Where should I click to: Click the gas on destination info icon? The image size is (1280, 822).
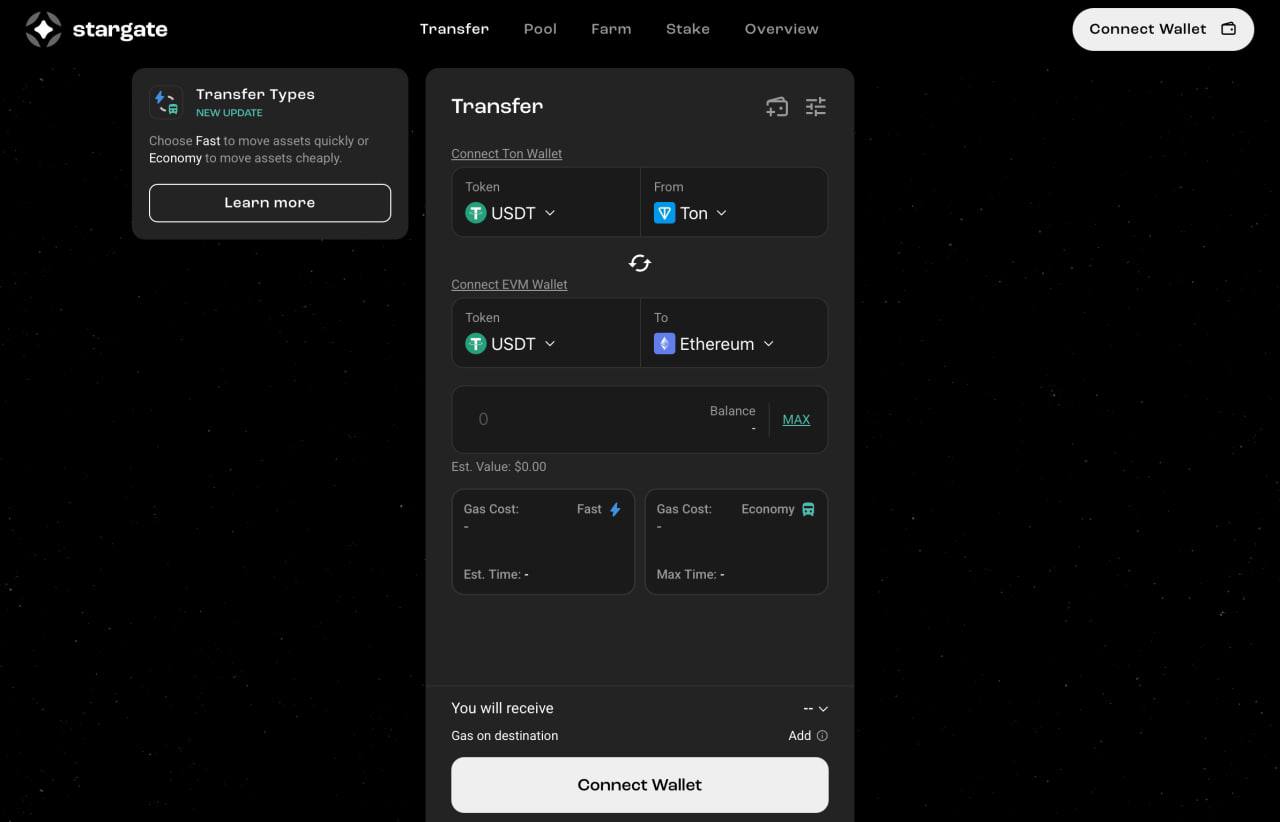coord(822,736)
